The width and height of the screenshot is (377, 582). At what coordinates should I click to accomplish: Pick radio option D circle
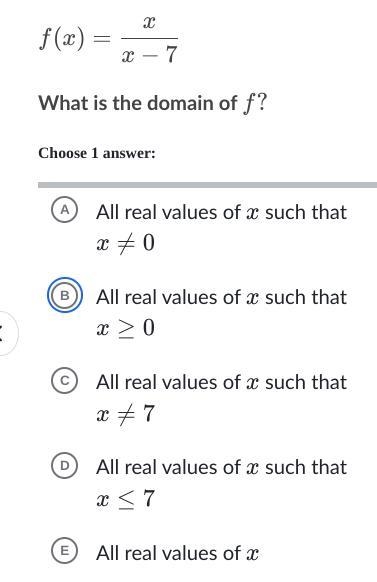click(x=64, y=465)
